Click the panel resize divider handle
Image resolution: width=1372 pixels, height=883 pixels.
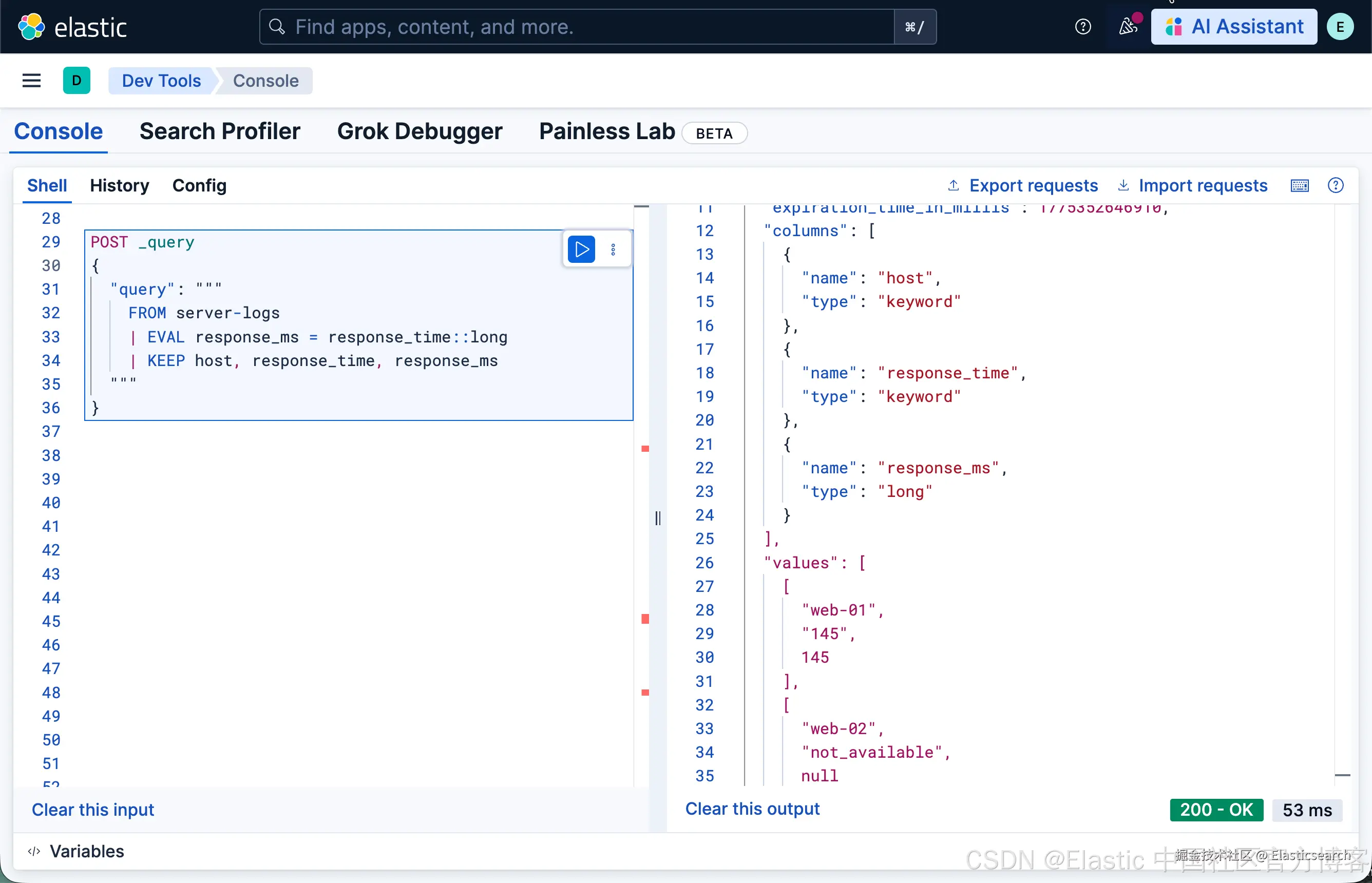(658, 518)
